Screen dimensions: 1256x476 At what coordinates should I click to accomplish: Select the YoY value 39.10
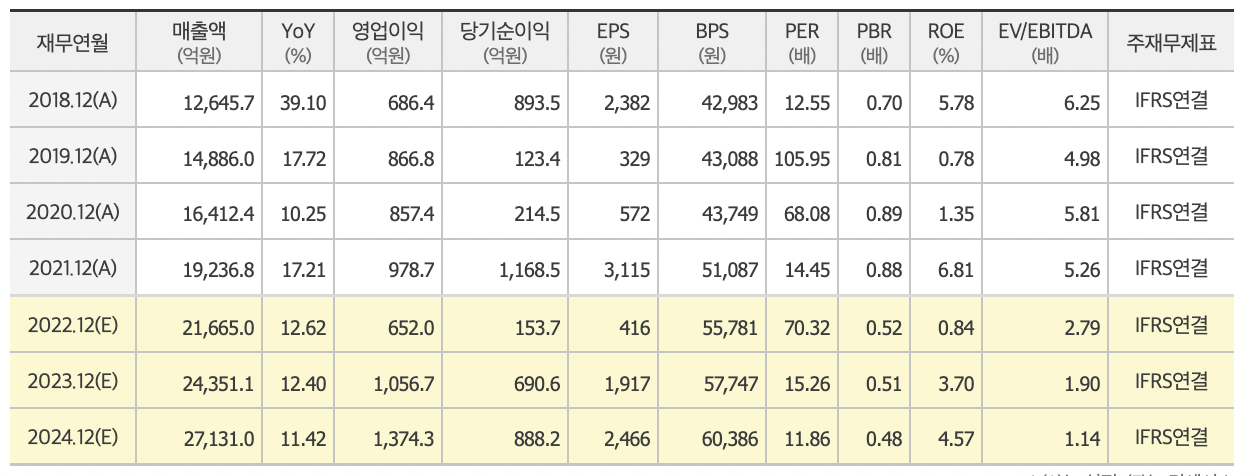coord(306,102)
